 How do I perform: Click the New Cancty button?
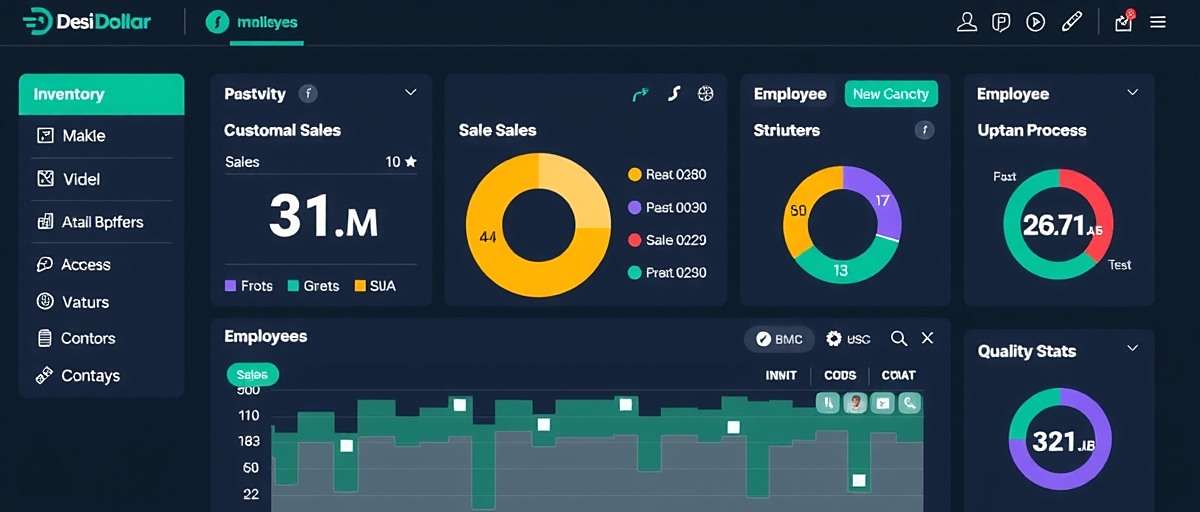pos(890,94)
